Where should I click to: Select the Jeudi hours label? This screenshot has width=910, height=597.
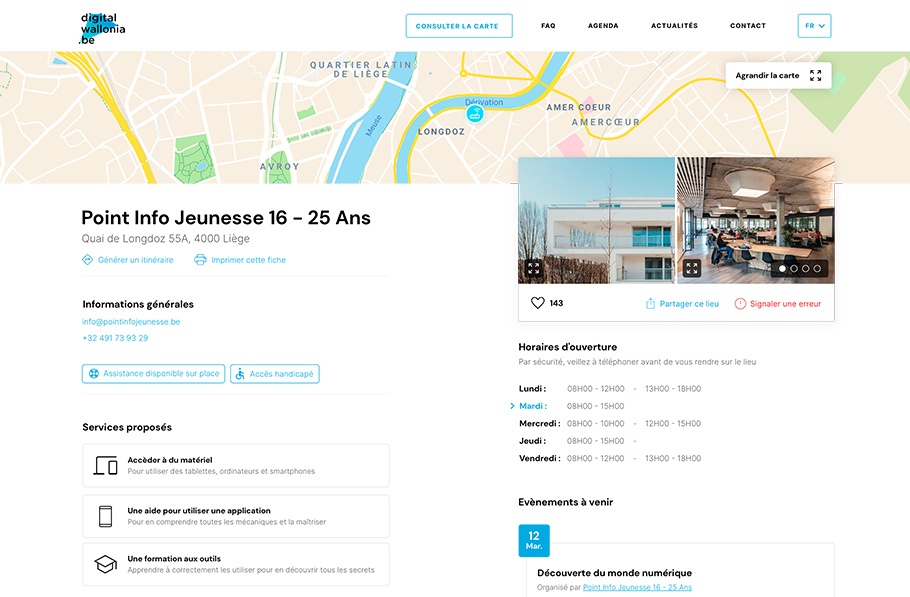click(532, 440)
